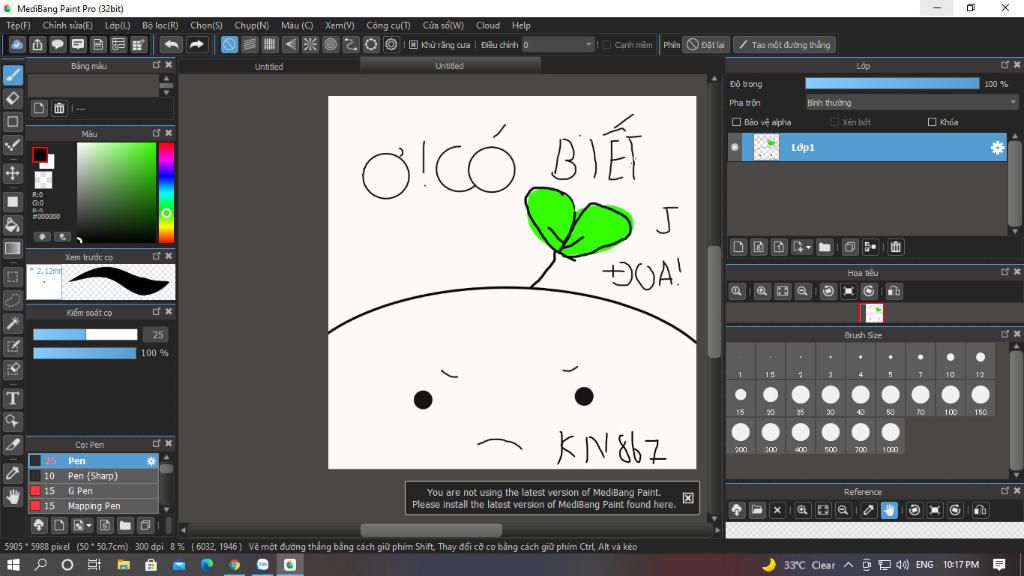Hide Lớp1 layer visibility dot
Screen dimensions: 1024x576
pyautogui.click(x=735, y=148)
